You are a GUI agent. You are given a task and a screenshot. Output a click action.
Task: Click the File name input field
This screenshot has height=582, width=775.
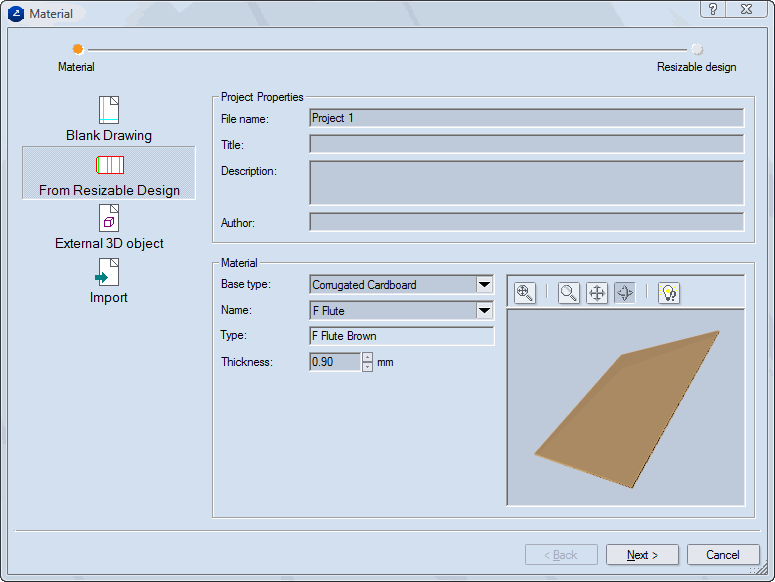[526, 118]
